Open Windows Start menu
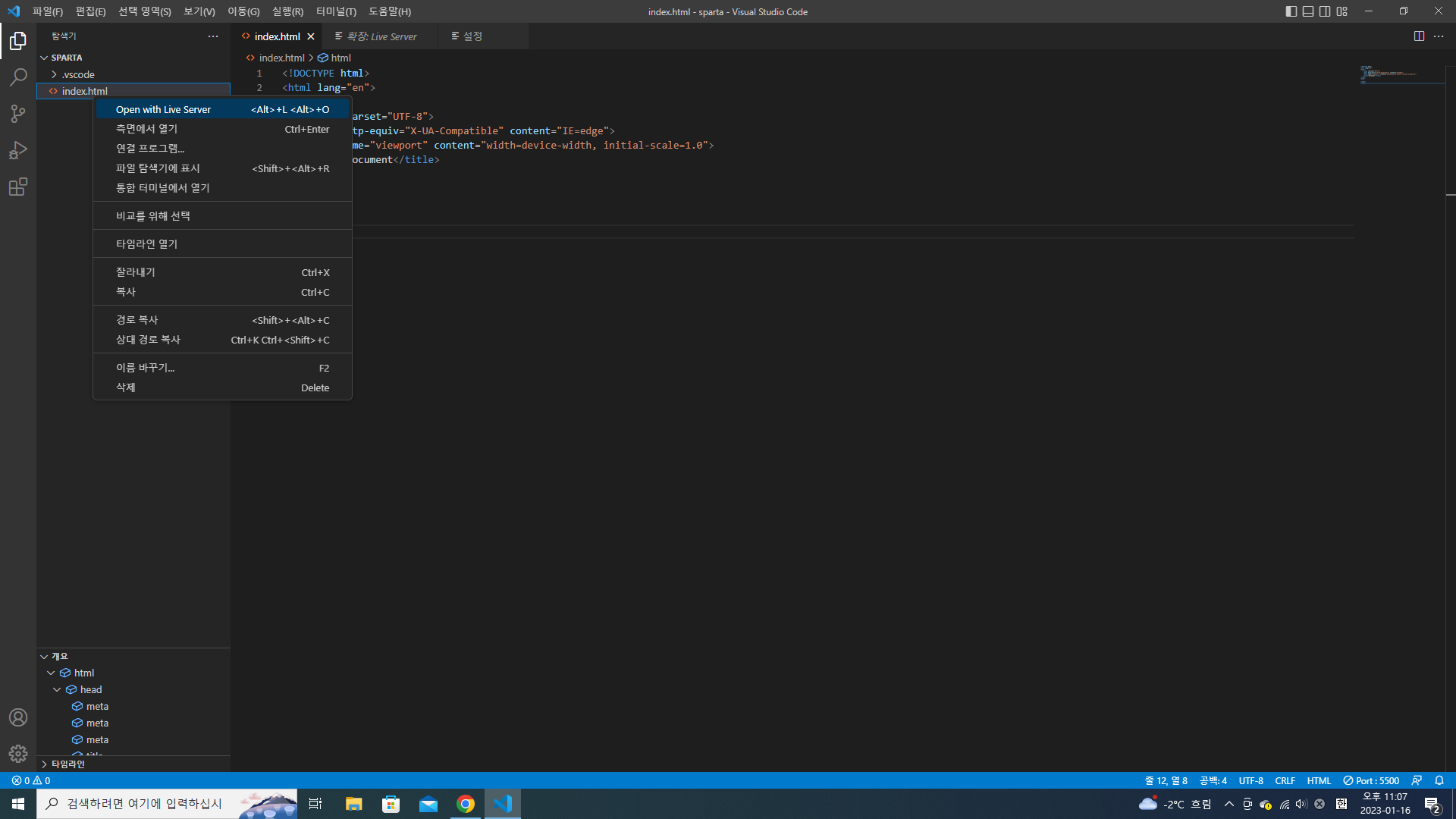The height and width of the screenshot is (819, 1456). (18, 804)
